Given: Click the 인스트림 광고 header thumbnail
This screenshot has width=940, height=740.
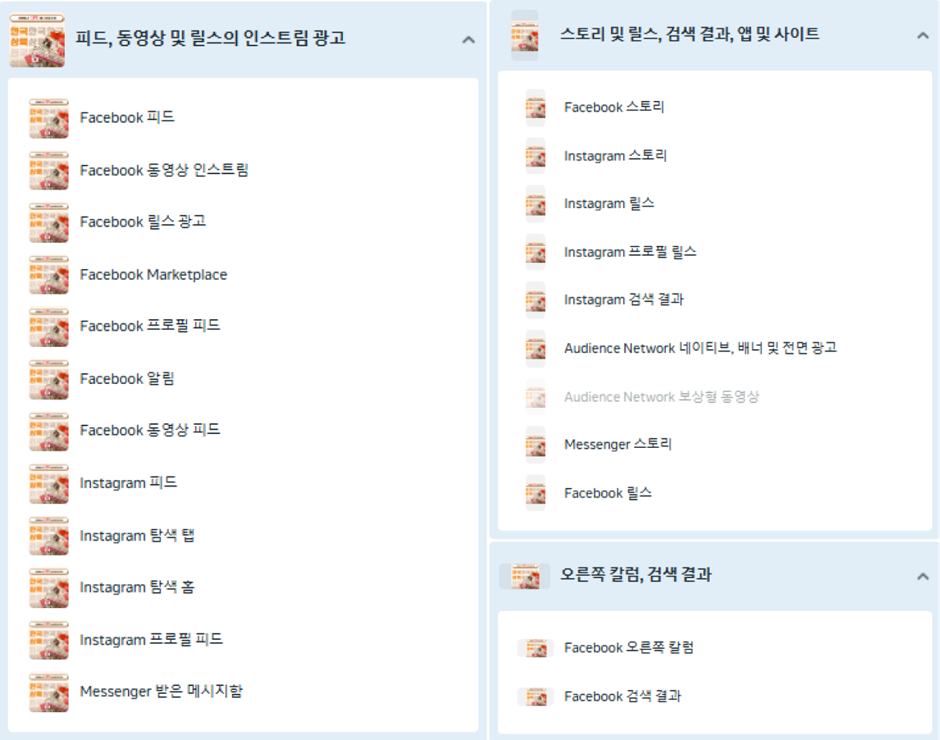Looking at the screenshot, I should [37, 40].
